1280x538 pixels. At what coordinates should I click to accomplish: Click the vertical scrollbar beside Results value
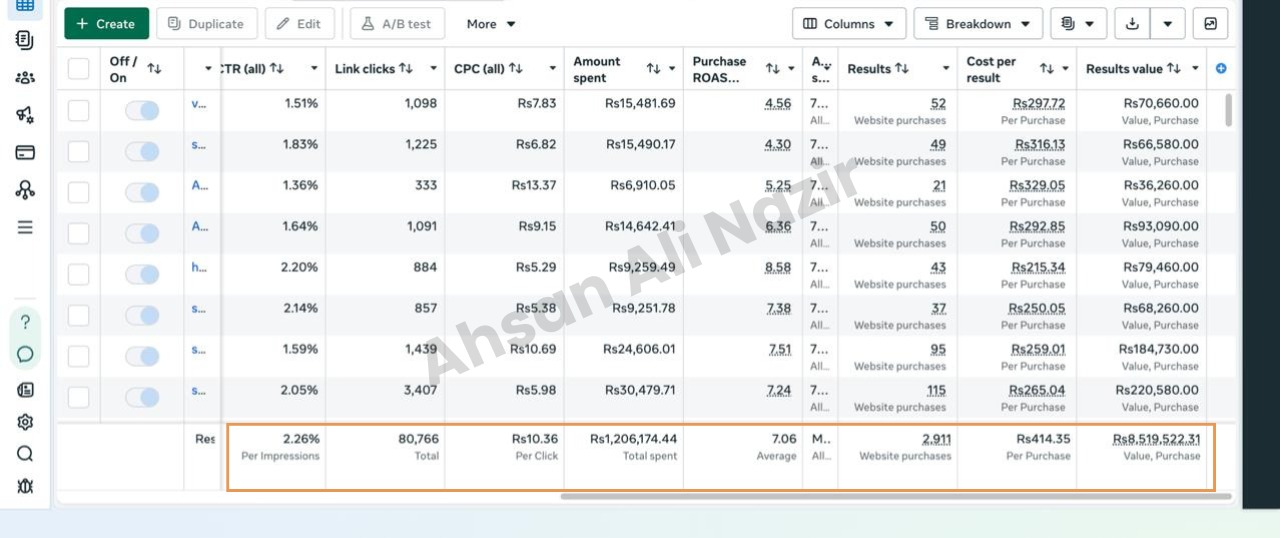coord(1228,110)
